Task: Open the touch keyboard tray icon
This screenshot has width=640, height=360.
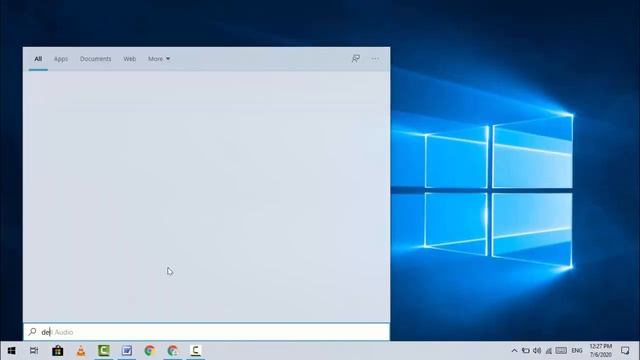Action: tap(561, 351)
